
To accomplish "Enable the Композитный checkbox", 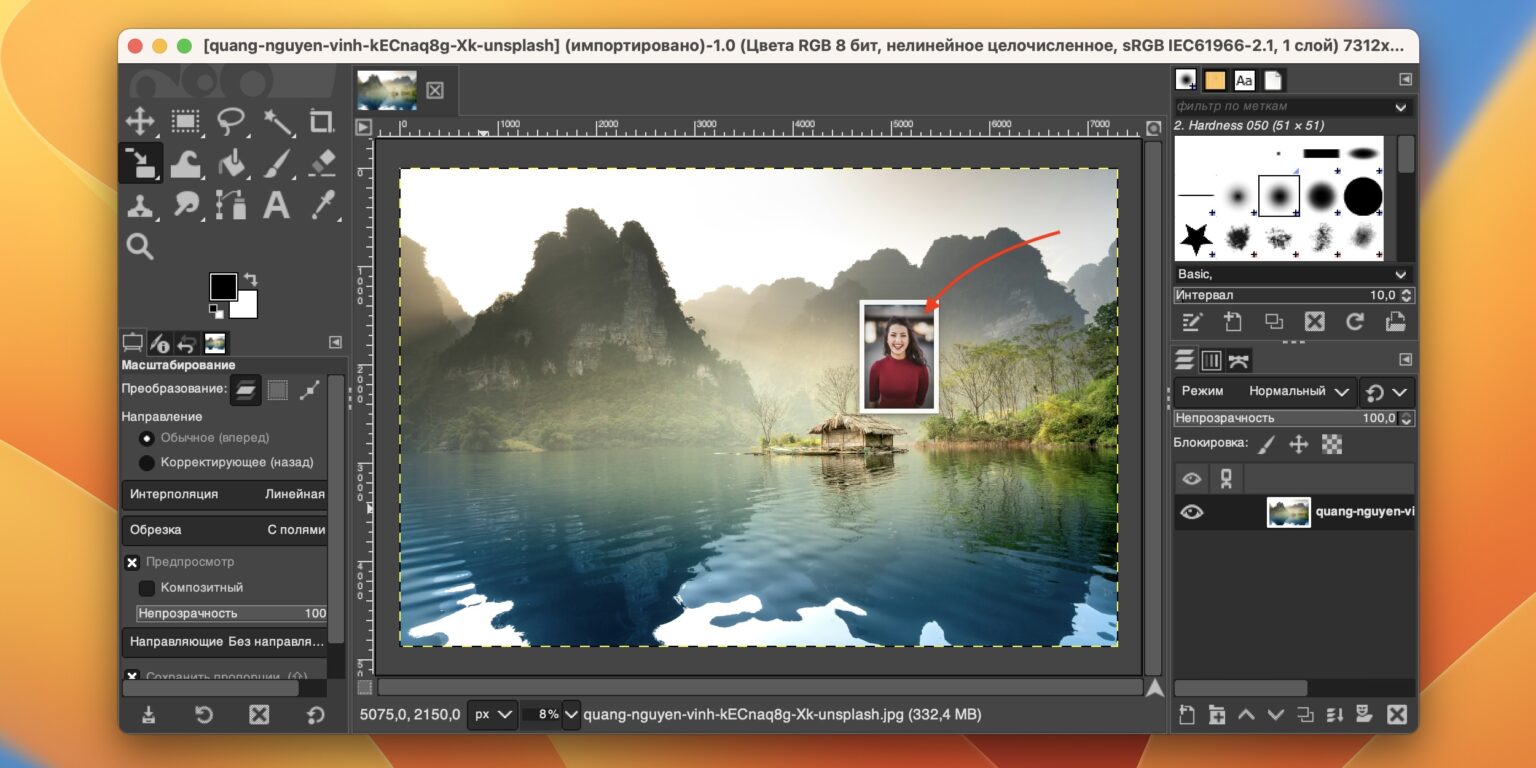I will 147,588.
